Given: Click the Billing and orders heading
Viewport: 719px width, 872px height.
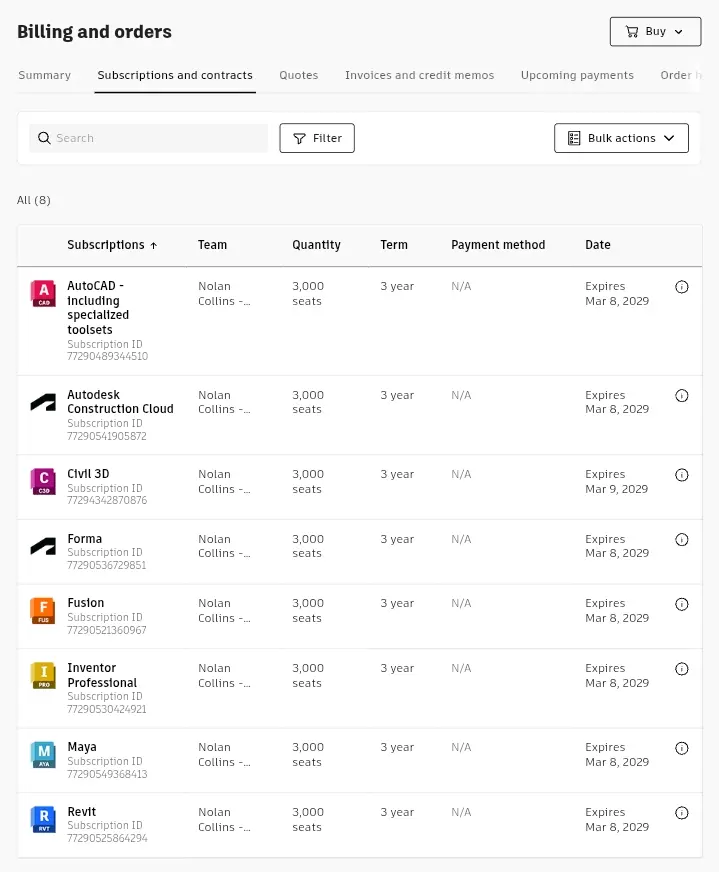Looking at the screenshot, I should pos(95,32).
